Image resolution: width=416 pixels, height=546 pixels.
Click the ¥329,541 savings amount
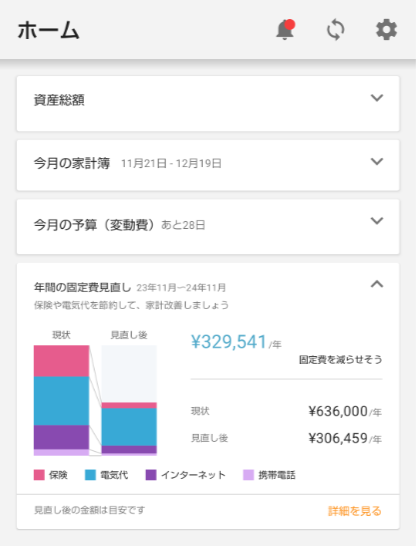pyautogui.click(x=229, y=342)
